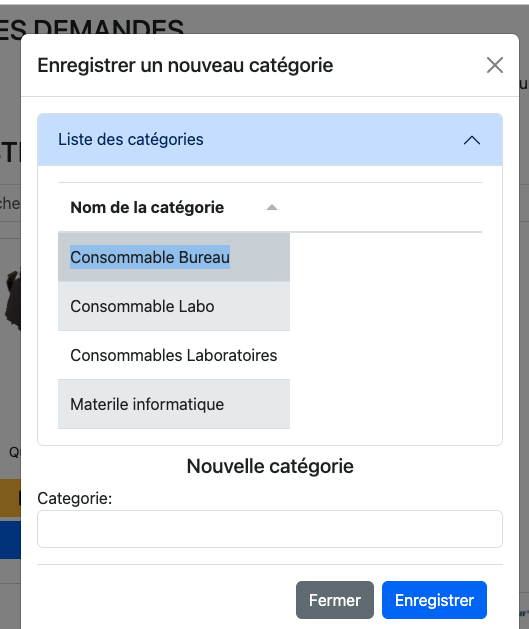The image size is (529, 629).
Task: Click the Categorie: field label
Action: (x=75, y=498)
